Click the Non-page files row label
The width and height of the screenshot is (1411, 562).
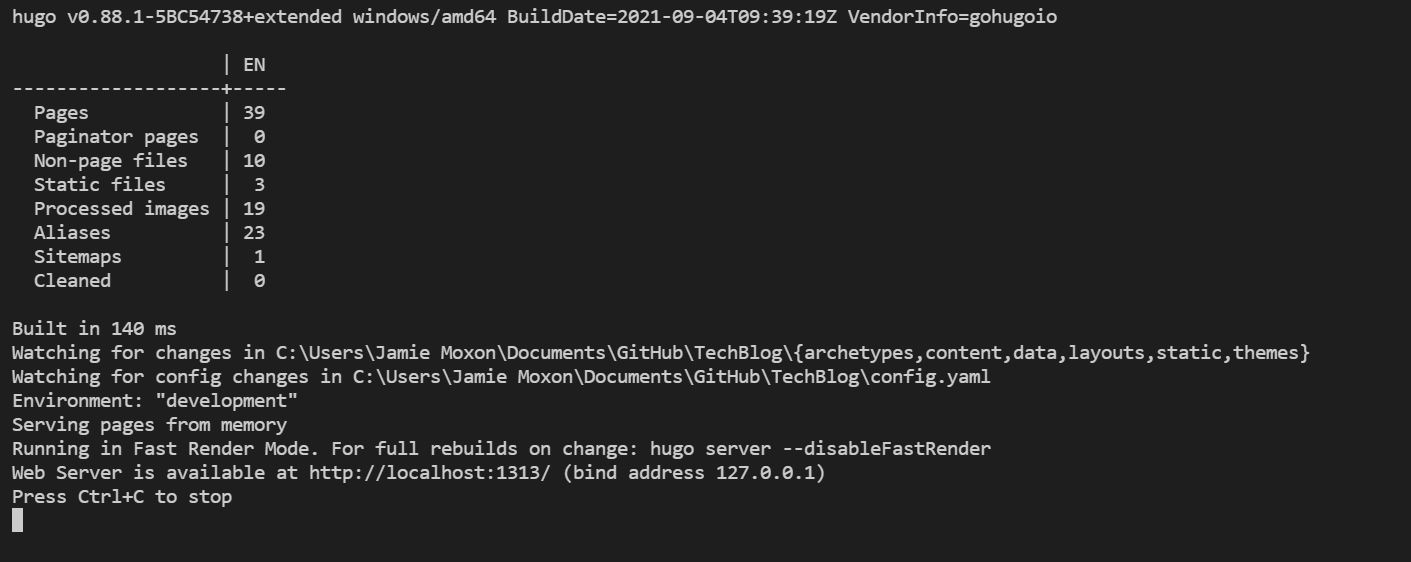(x=110, y=161)
